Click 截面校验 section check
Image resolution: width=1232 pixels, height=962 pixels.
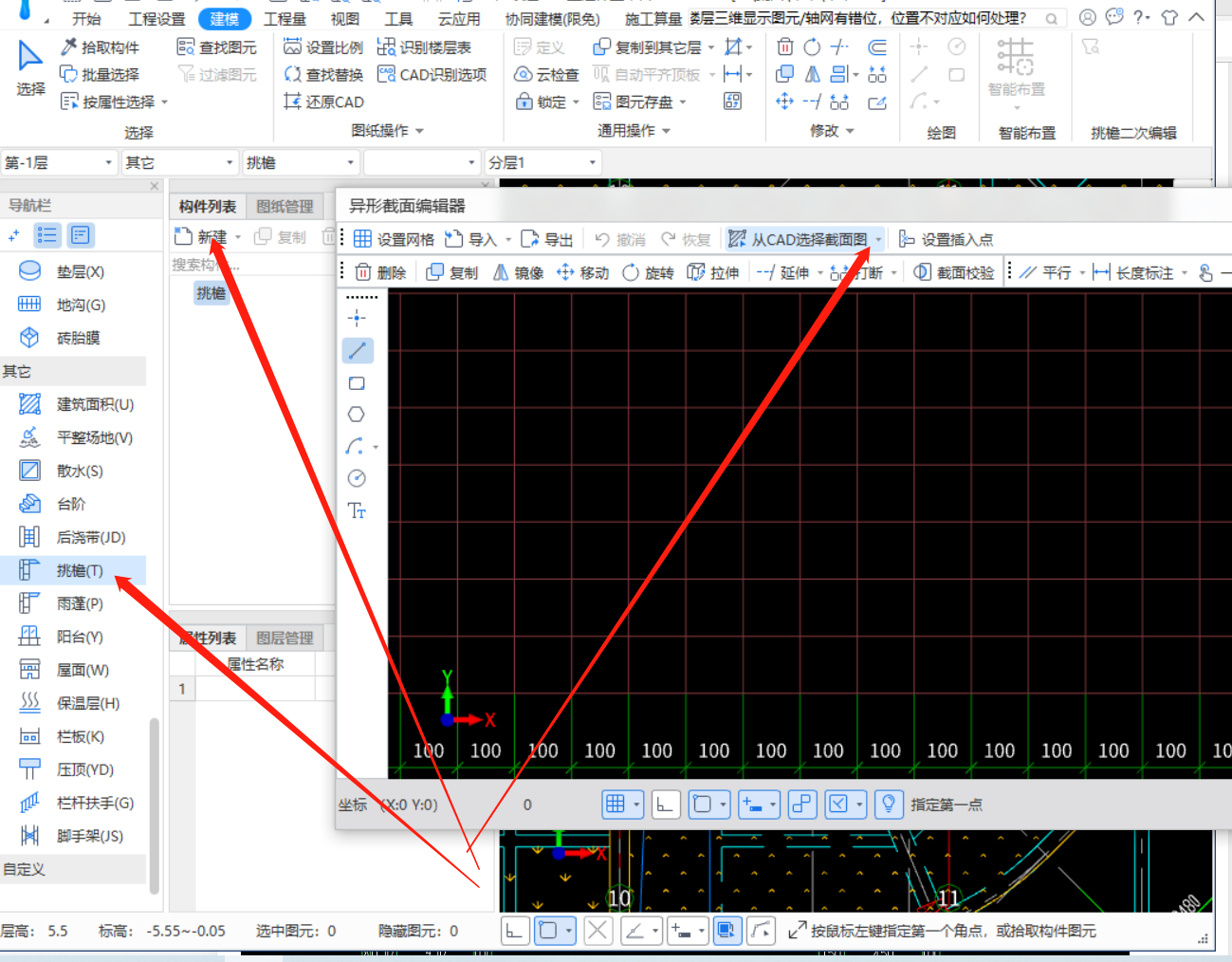pyautogui.click(x=954, y=272)
